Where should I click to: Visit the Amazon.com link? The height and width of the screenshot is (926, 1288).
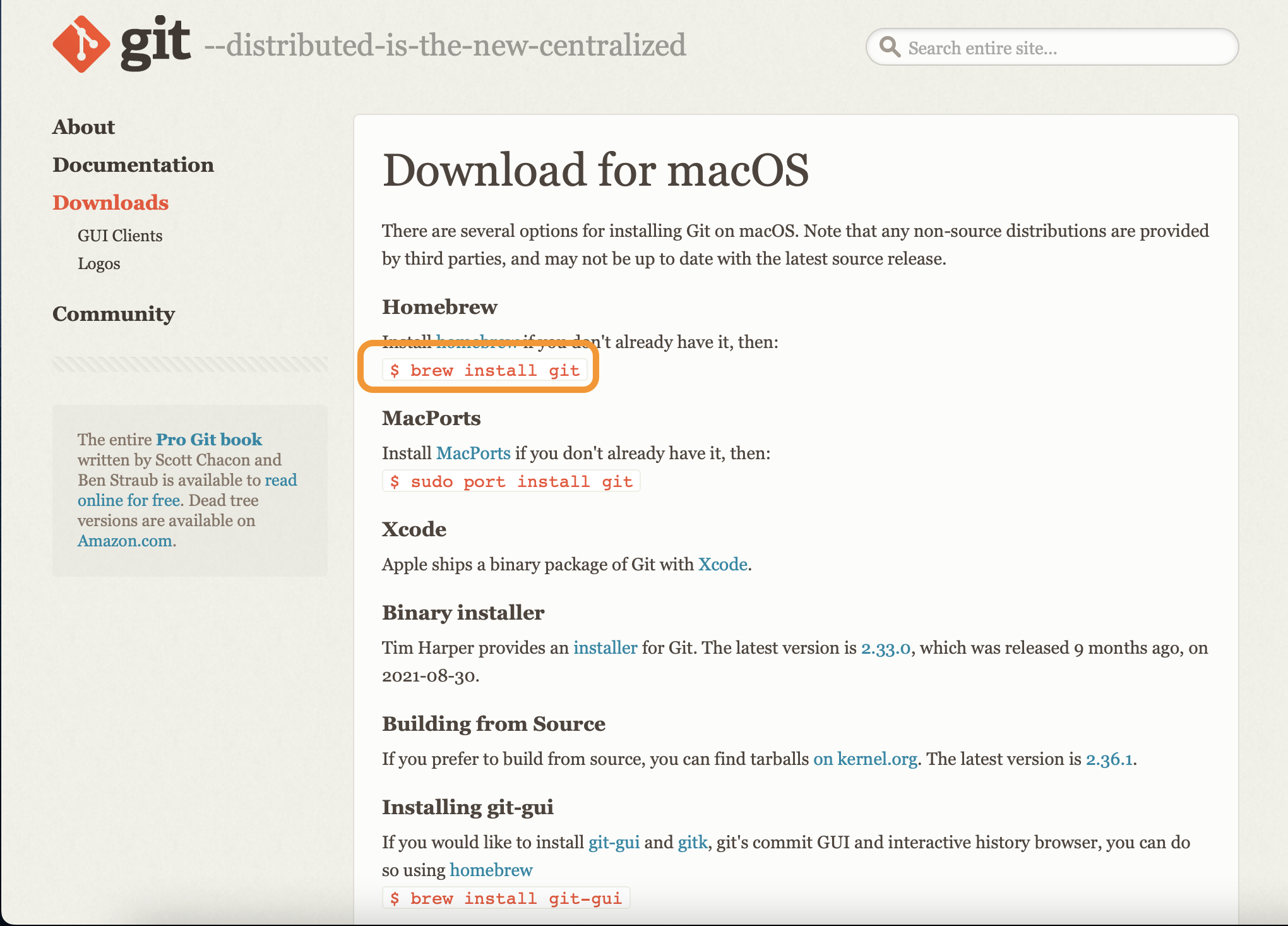tap(125, 541)
